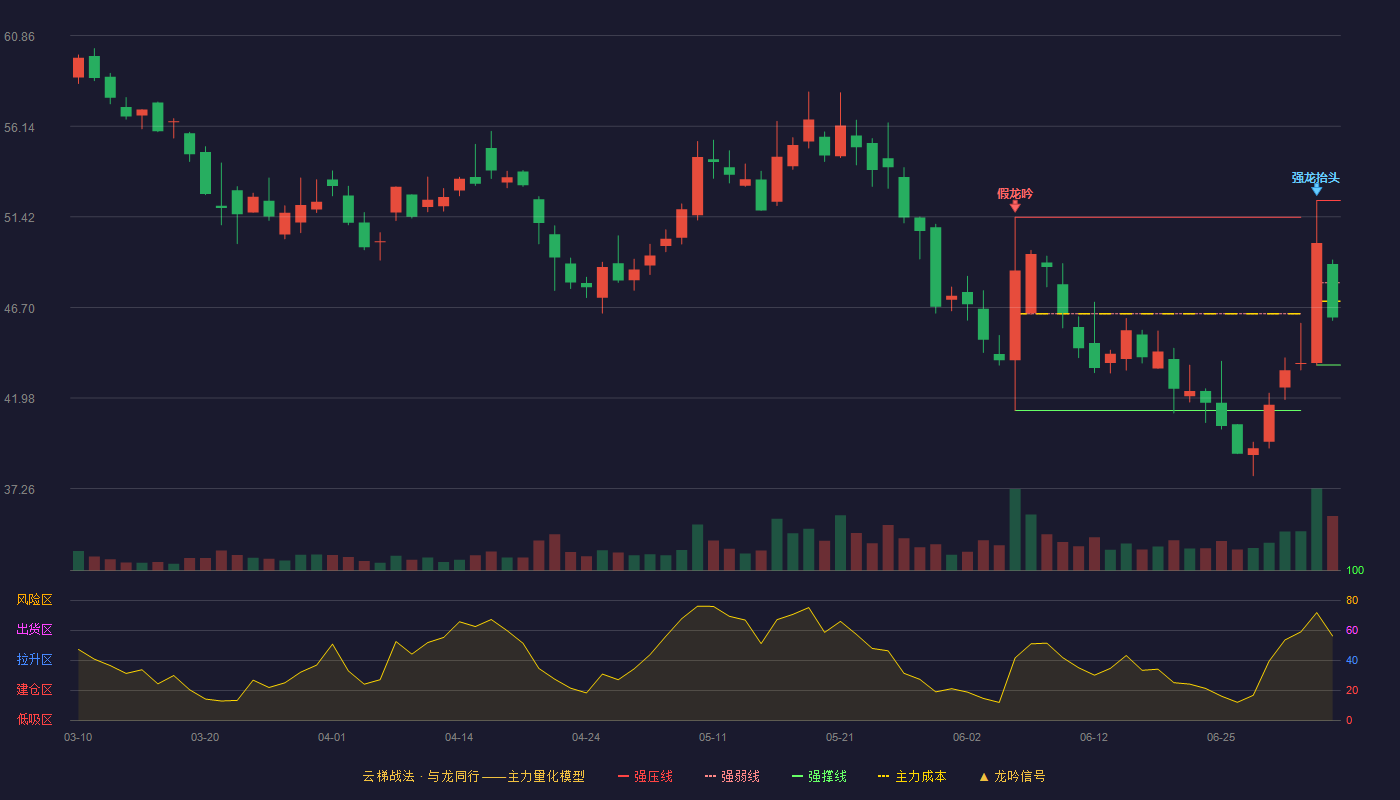The height and width of the screenshot is (800, 1400).
Task: Click the magenta 60 indicator scale value
Action: click(1352, 631)
